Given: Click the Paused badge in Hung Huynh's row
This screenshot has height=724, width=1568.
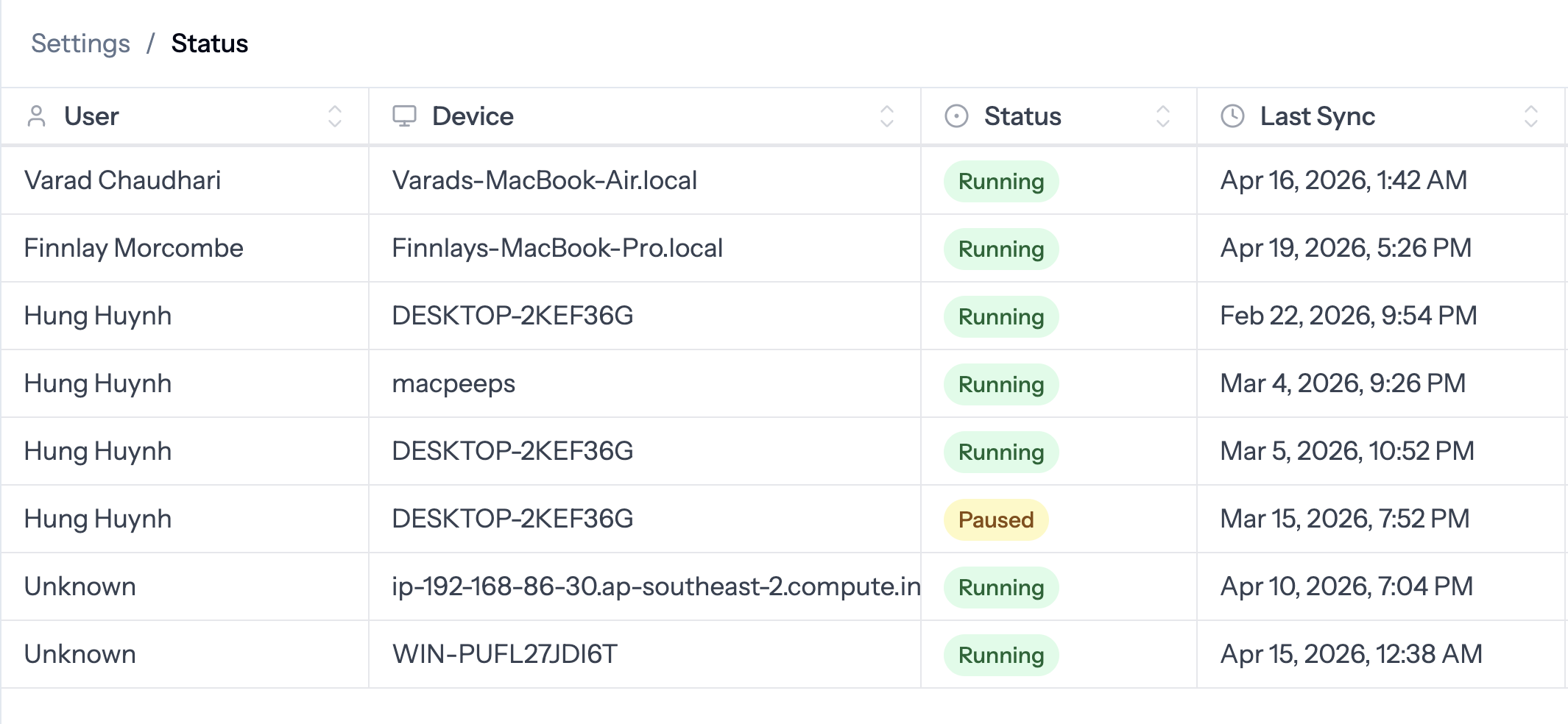Looking at the screenshot, I should (995, 519).
